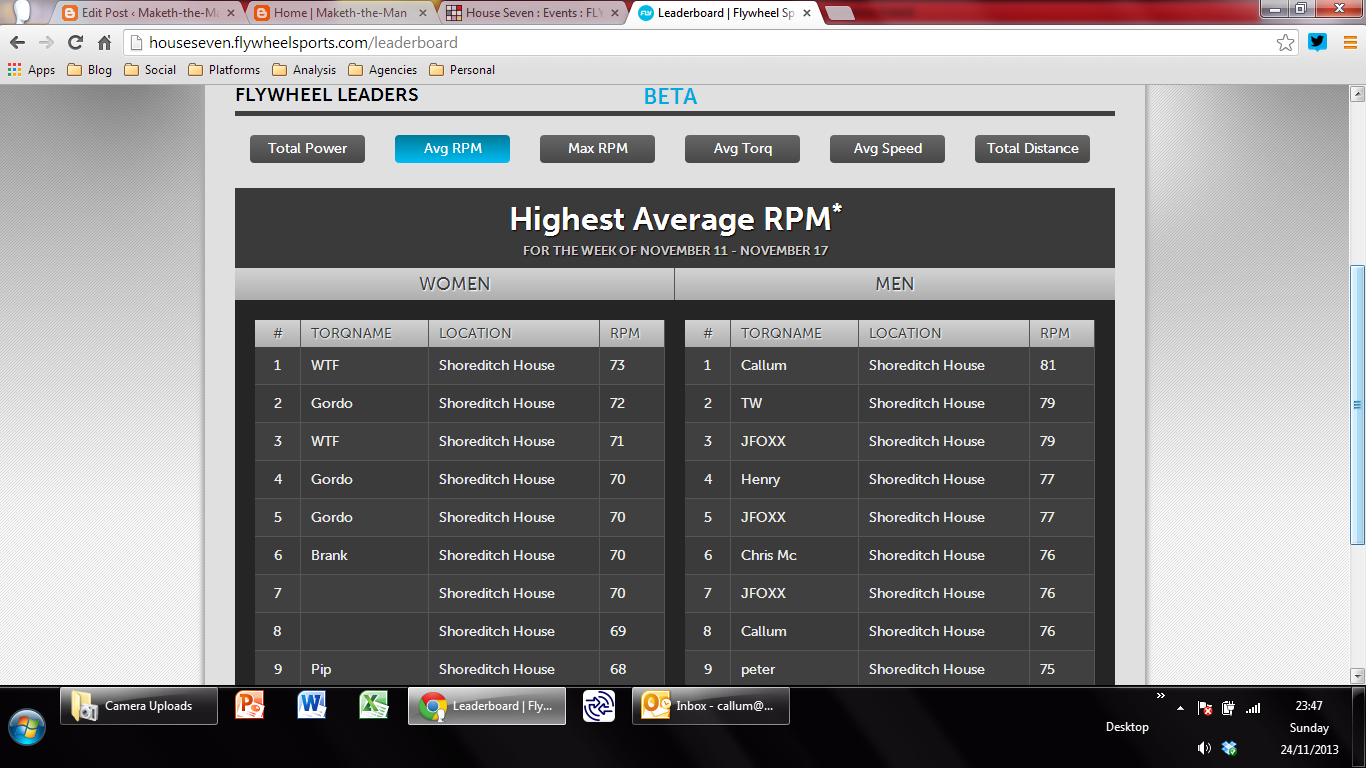This screenshot has width=1366, height=768.
Task: Select the MEN section header
Action: [x=895, y=284]
